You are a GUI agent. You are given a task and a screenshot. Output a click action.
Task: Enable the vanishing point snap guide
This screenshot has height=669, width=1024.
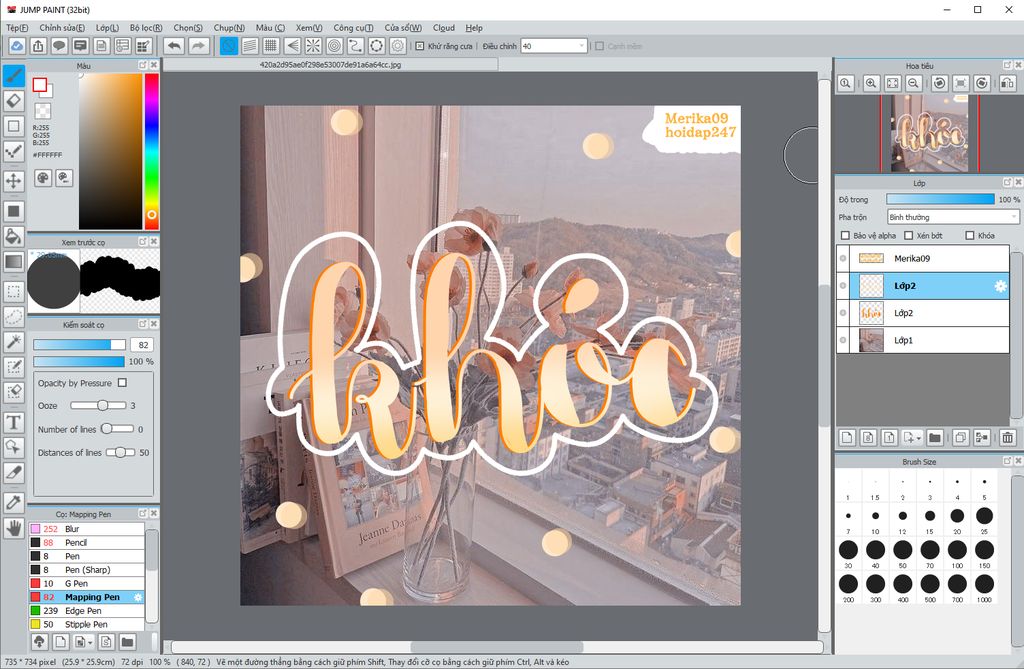(x=292, y=46)
